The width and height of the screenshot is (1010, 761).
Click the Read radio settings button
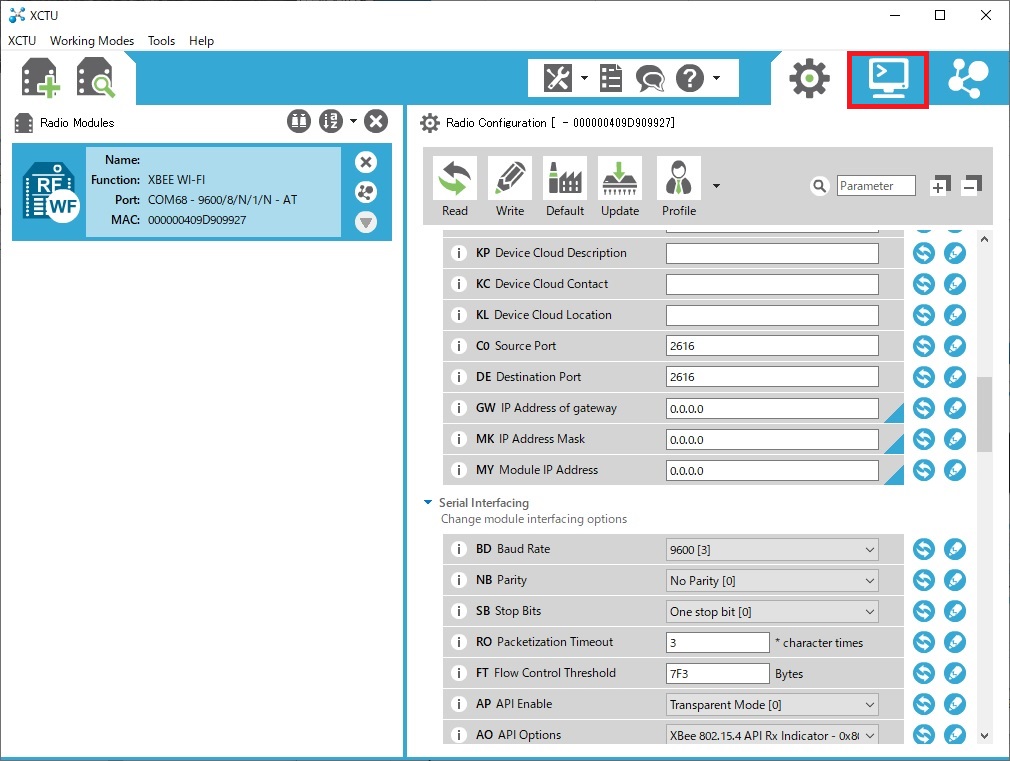(x=455, y=187)
